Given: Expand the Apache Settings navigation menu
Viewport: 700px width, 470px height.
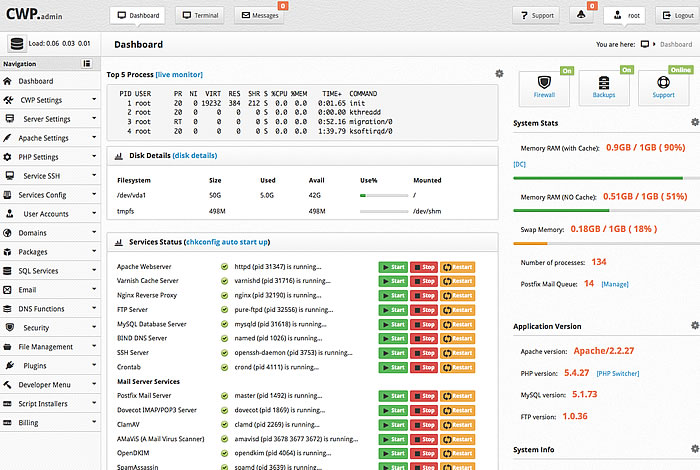Looking at the screenshot, I should pyautogui.click(x=50, y=138).
